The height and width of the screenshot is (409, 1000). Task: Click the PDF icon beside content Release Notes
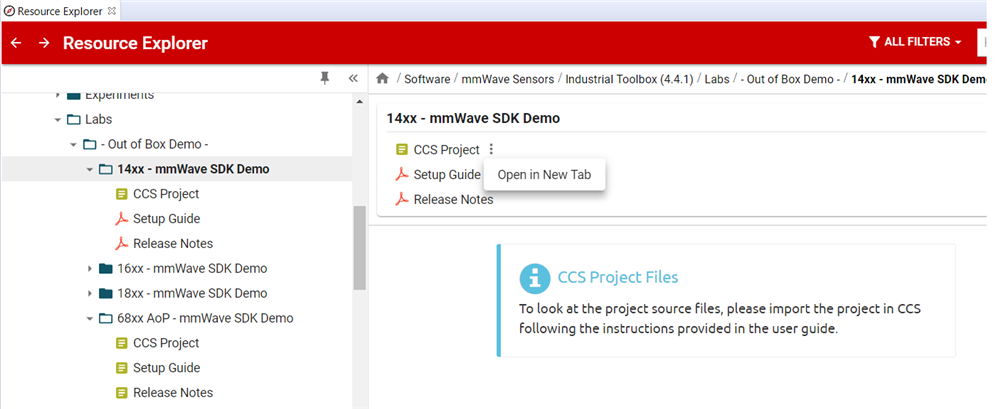tap(402, 200)
